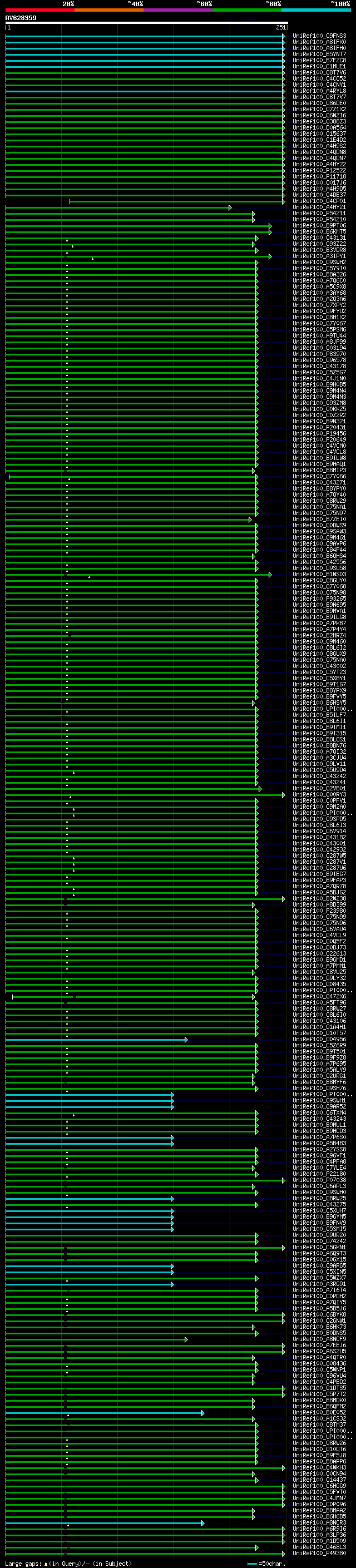Select hit label UniRef100_O14437
The width and height of the screenshot is (356, 1568).
click(x=319, y=1480)
